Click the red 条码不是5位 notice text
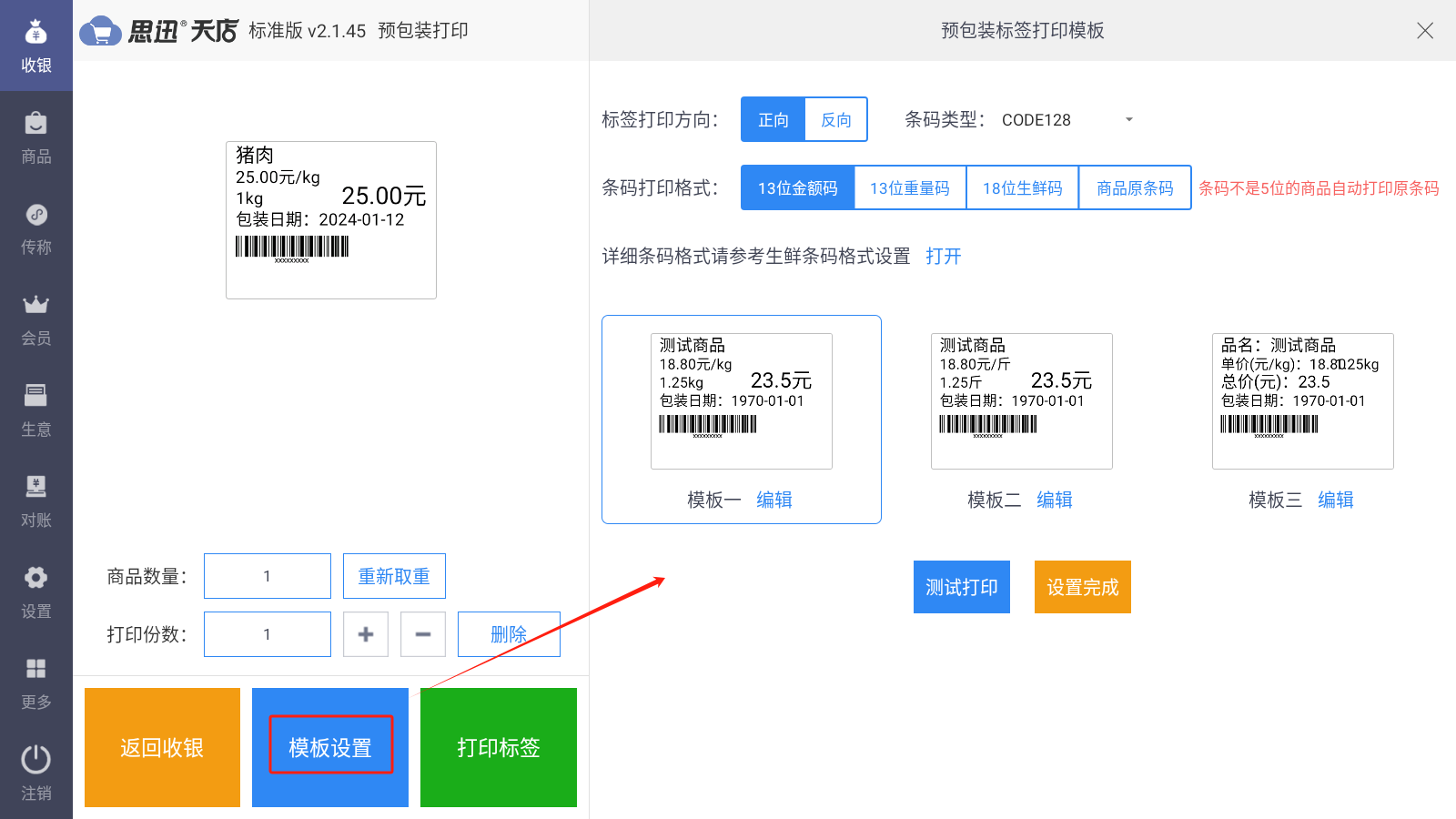 coord(1319,188)
